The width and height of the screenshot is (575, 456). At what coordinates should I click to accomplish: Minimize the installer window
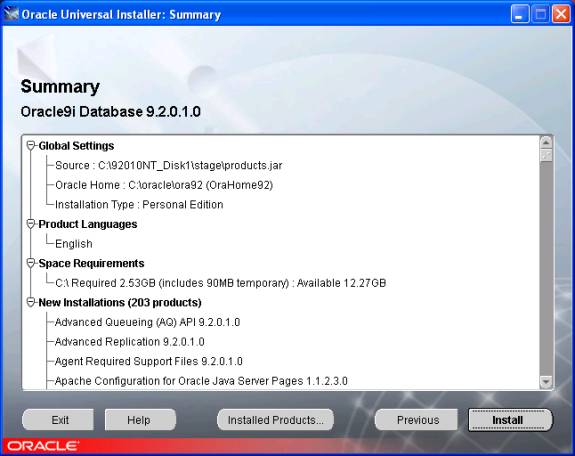520,14
